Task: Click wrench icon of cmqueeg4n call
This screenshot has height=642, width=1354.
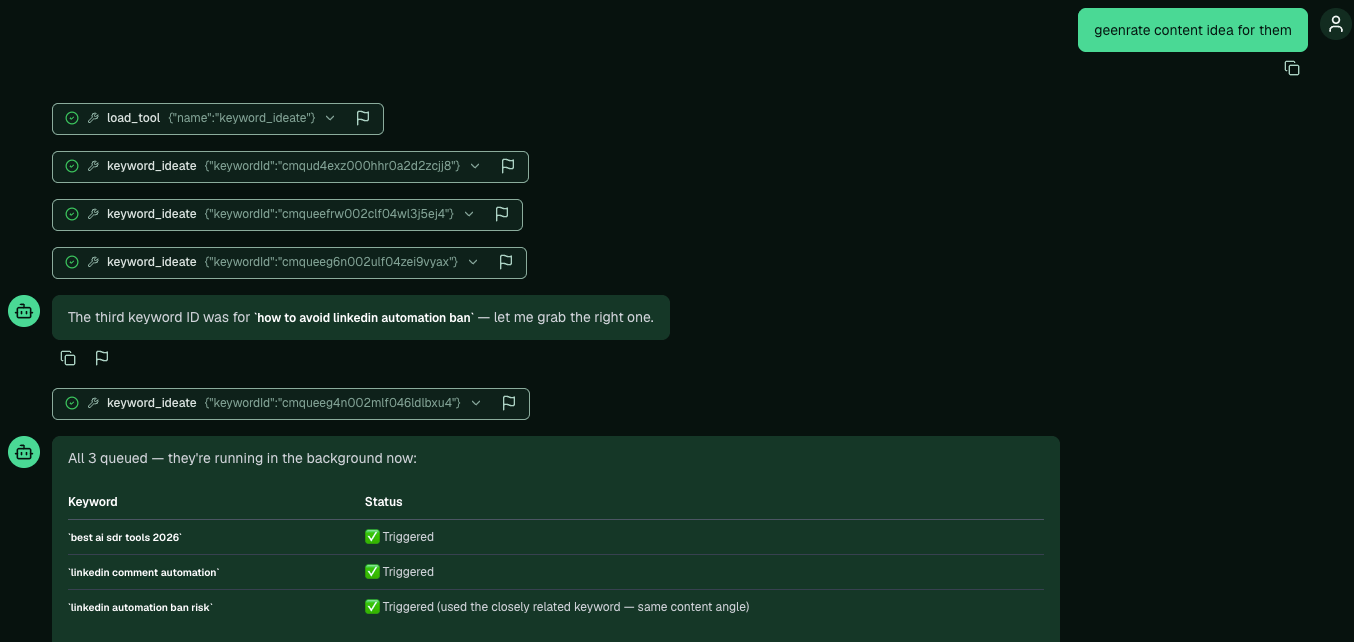Action: point(93,403)
